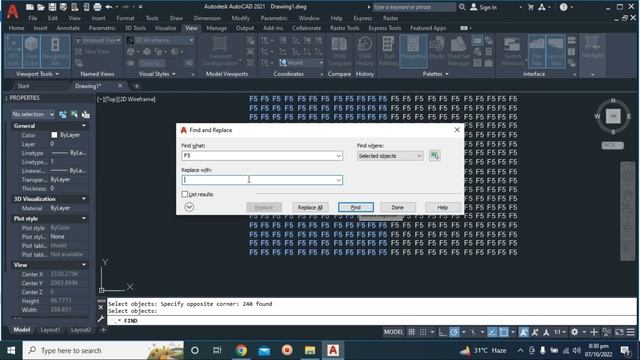640x360 pixels.
Task: Click Clean Screen icon in status bar
Action: click(x=619, y=332)
